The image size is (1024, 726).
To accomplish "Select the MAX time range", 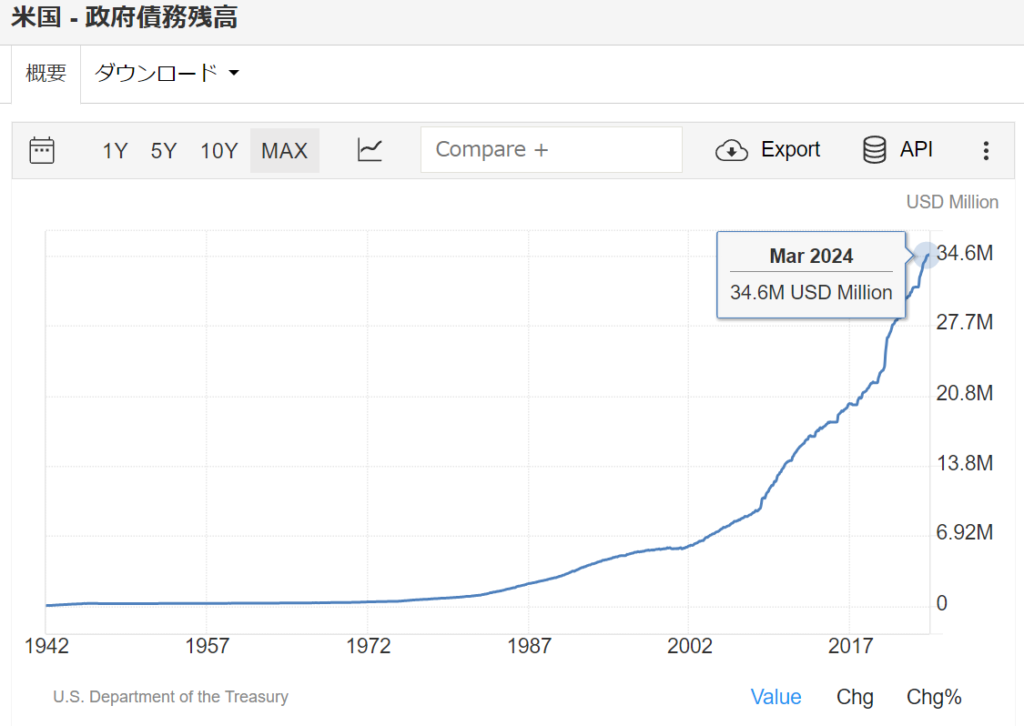I will tap(284, 151).
